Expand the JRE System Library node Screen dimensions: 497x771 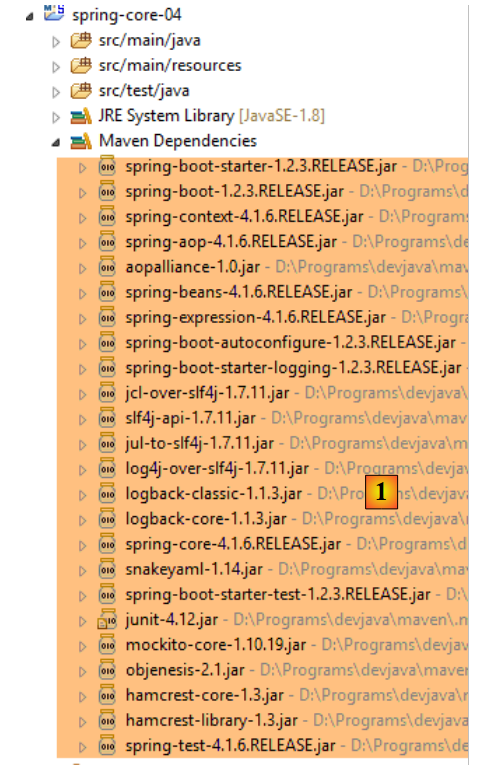pos(56,118)
